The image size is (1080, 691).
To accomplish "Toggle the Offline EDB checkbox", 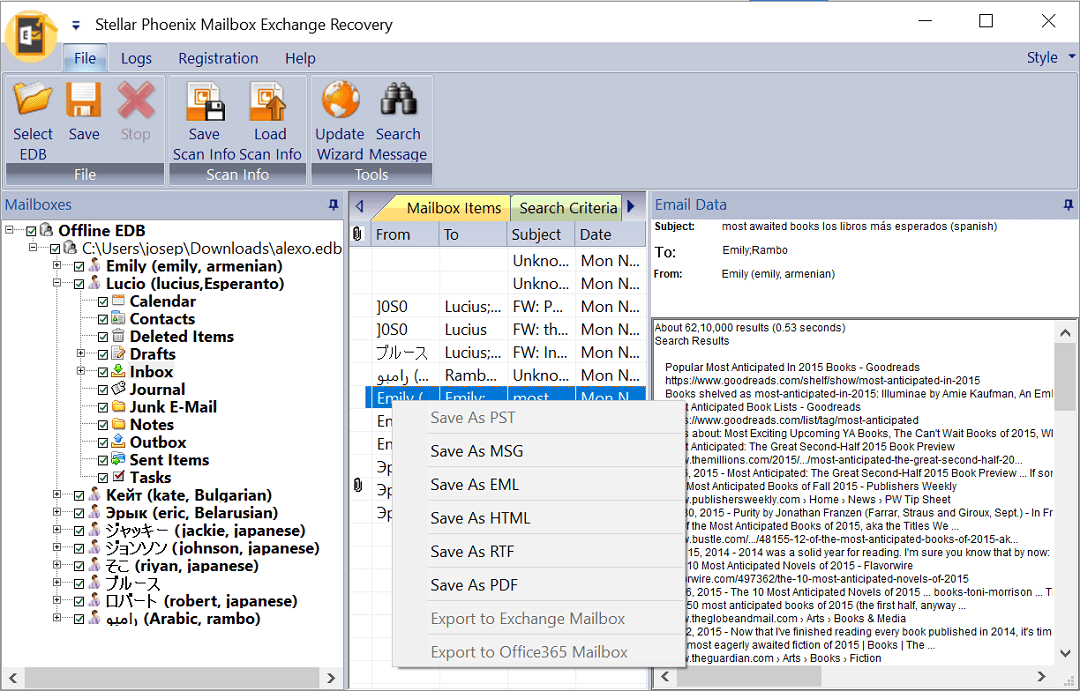I will [31, 230].
